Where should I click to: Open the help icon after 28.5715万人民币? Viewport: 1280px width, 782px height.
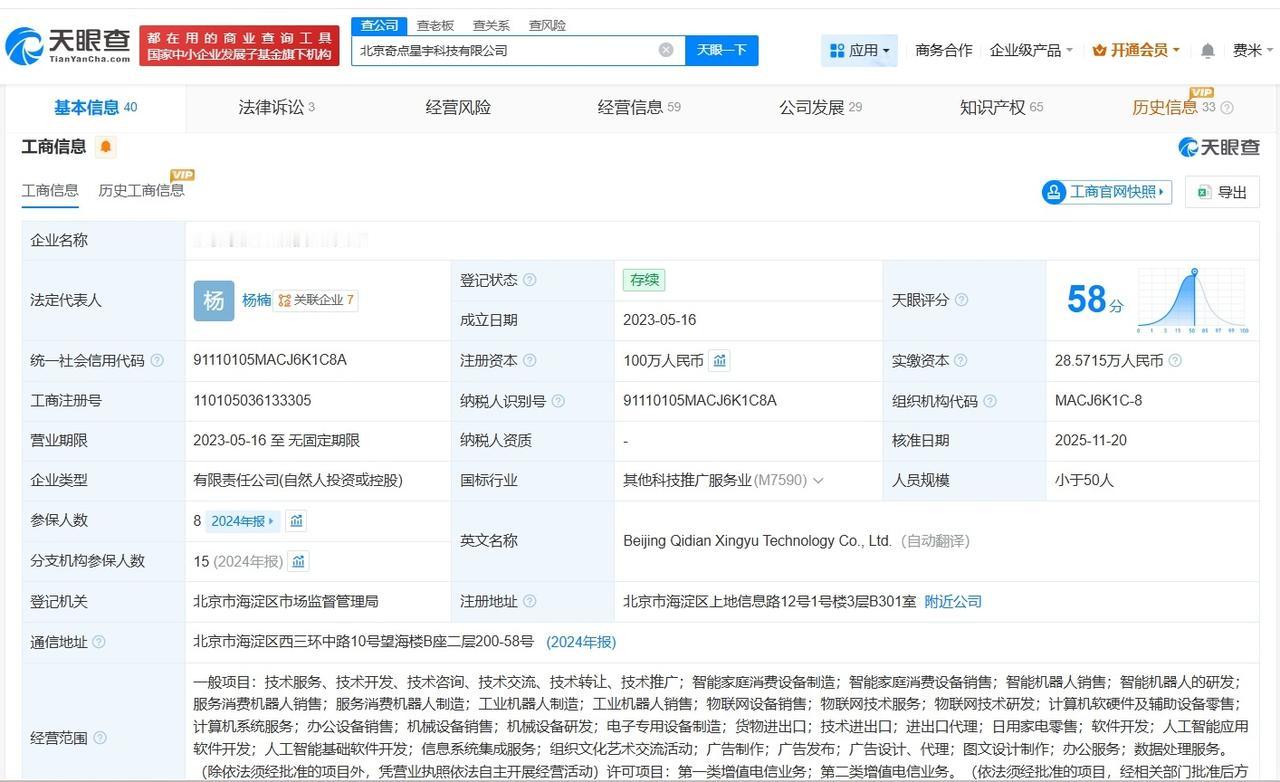pos(1175,360)
